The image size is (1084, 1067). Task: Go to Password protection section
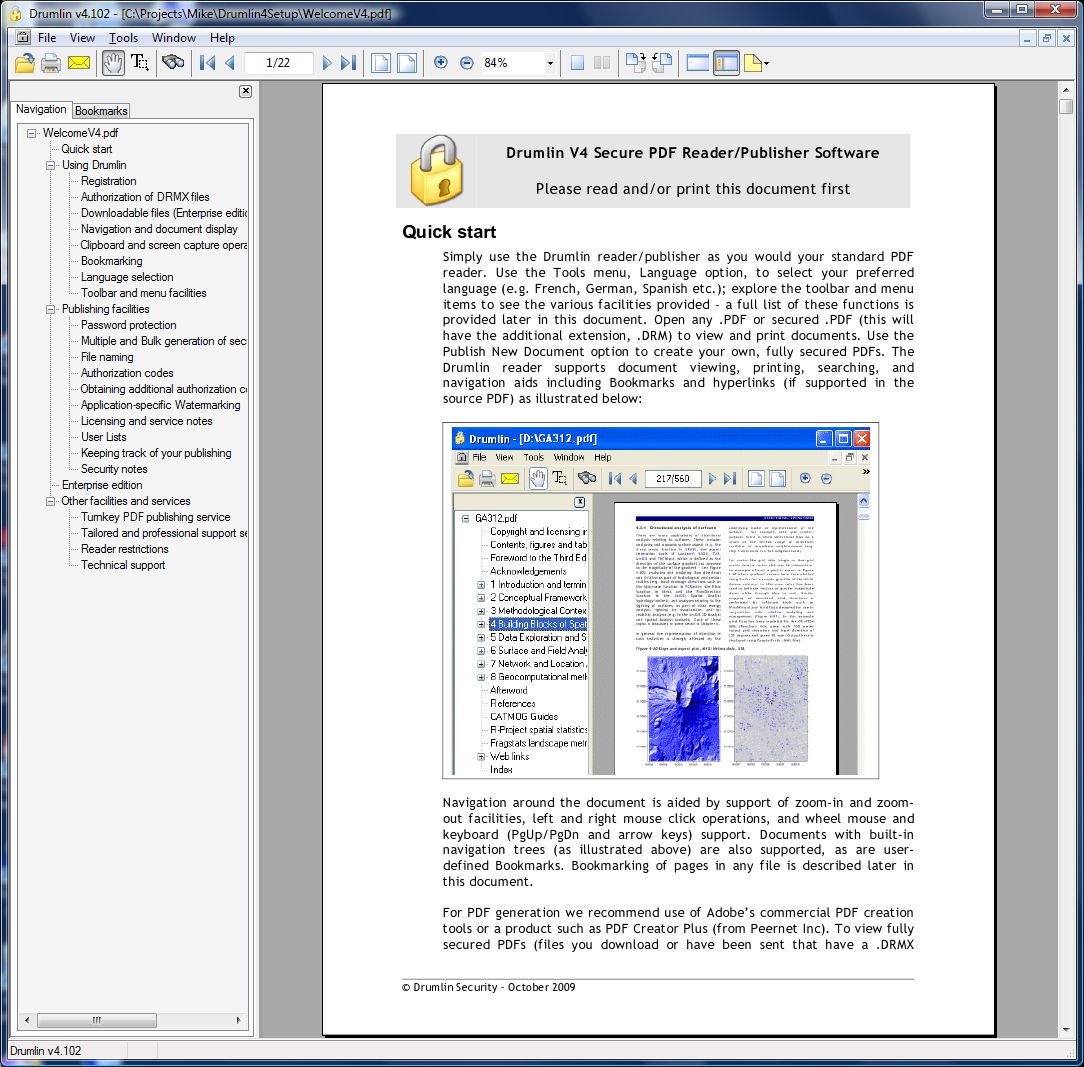point(128,325)
